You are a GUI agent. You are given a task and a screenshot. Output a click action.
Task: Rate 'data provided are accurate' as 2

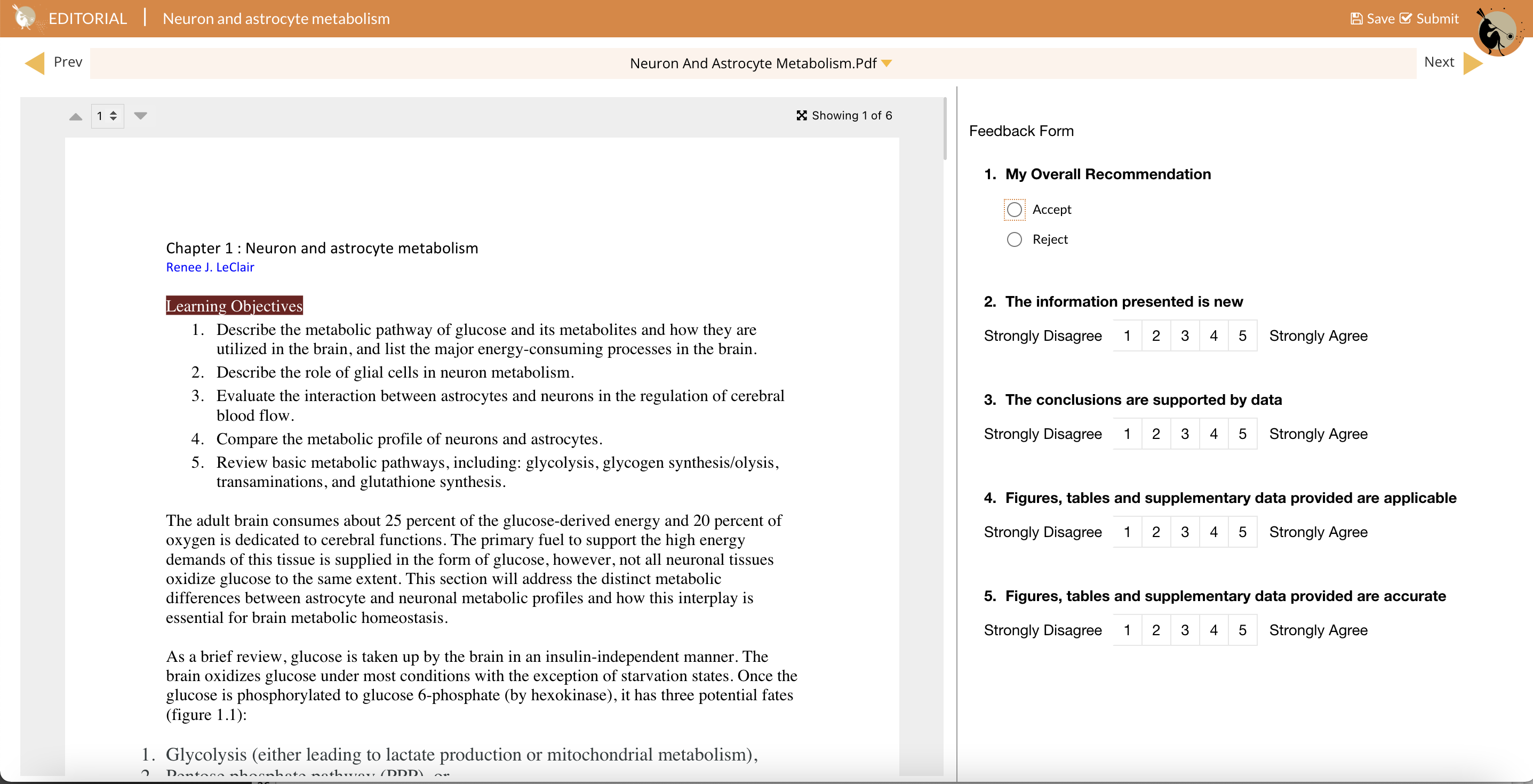tap(1156, 630)
